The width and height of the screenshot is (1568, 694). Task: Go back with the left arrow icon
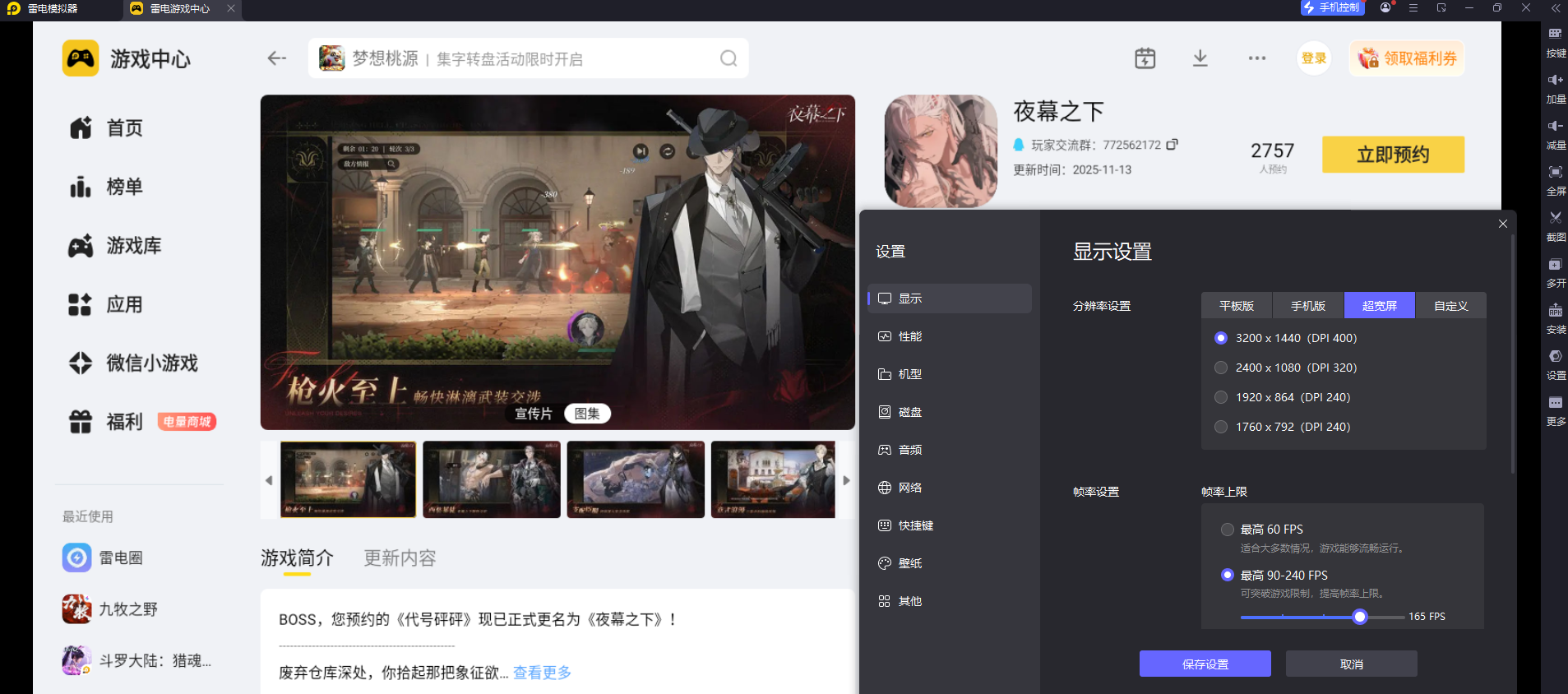276,58
